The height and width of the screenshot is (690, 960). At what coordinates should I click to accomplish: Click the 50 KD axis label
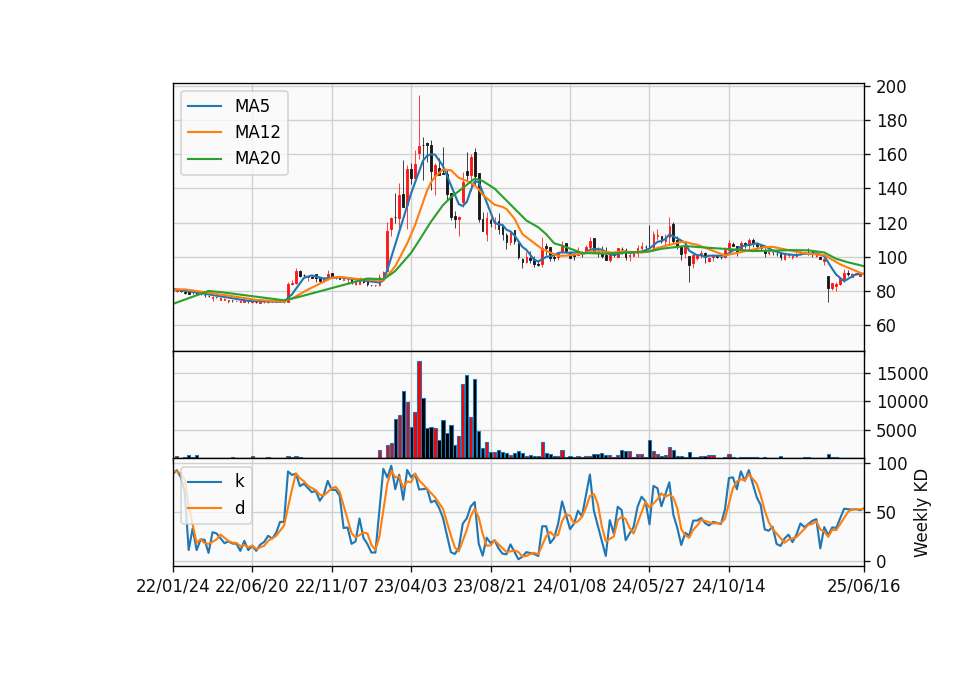[x=886, y=513]
